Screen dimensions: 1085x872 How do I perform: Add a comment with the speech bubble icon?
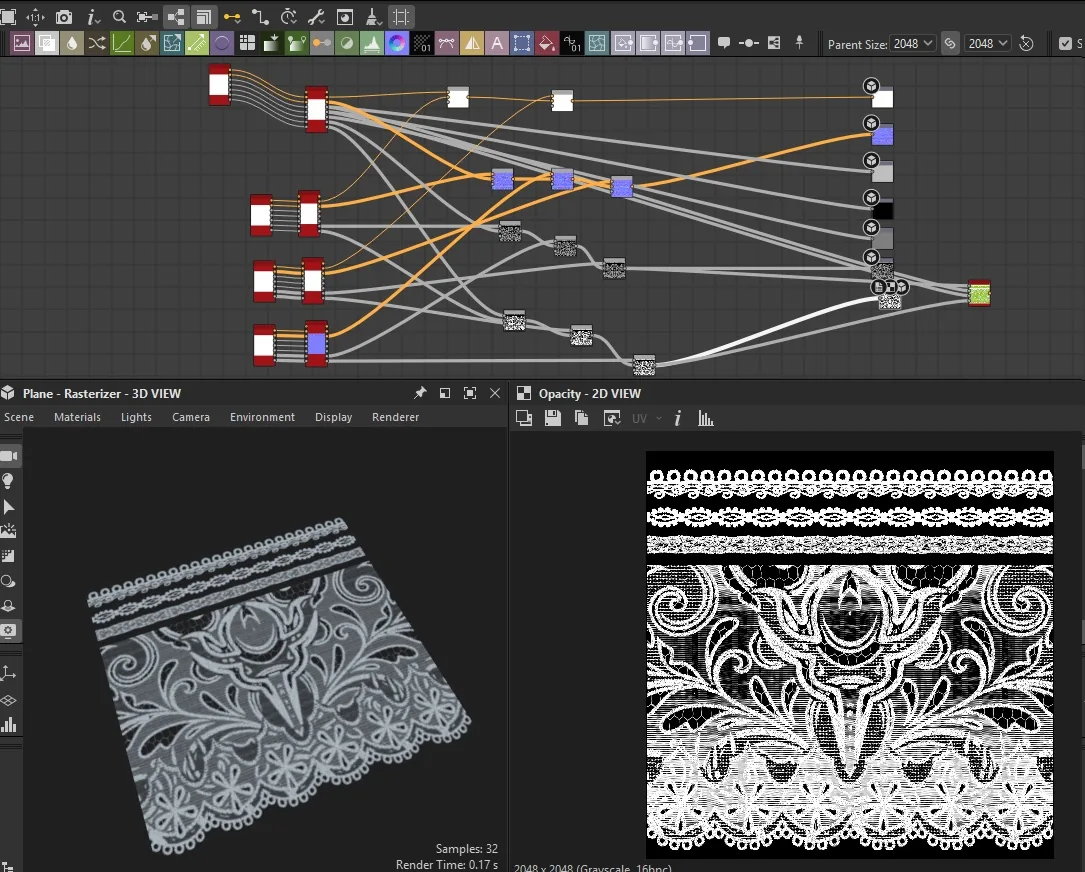[724, 43]
